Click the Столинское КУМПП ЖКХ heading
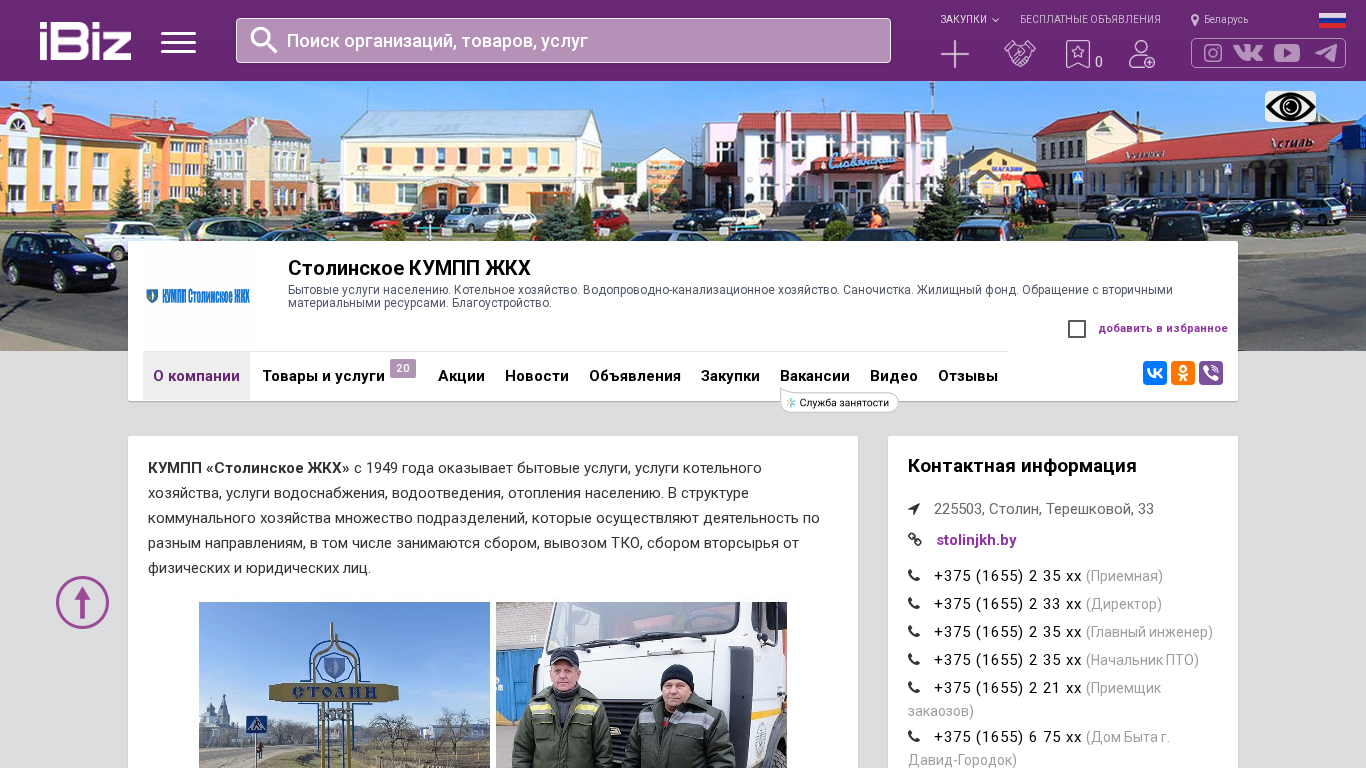This screenshot has height=768, width=1366. 409,268
